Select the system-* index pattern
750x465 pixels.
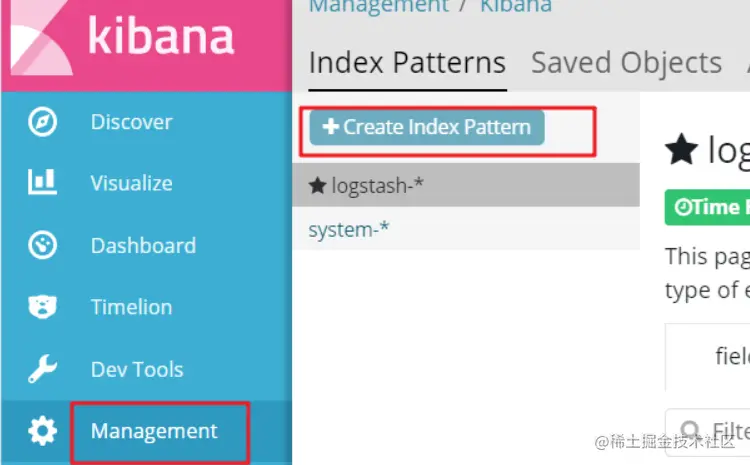click(349, 230)
